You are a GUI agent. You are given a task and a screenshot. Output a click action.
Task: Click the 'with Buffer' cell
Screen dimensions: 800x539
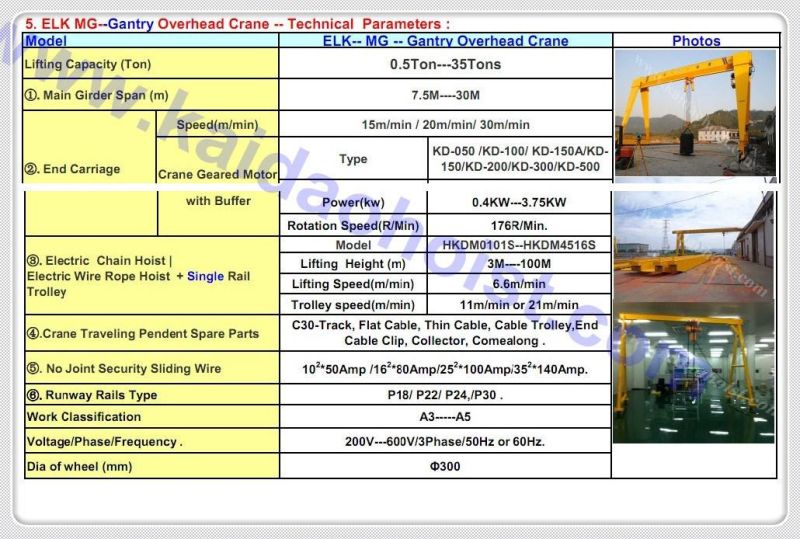click(218, 201)
